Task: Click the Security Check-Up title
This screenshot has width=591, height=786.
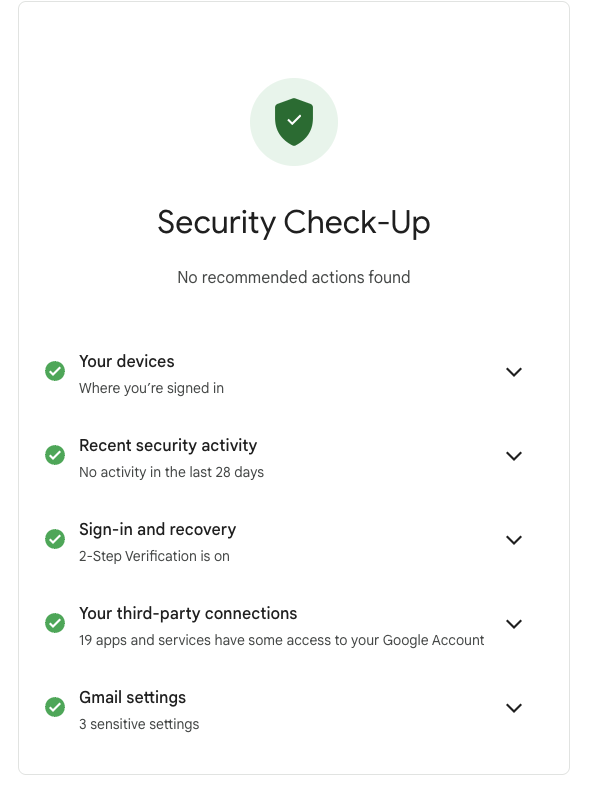Action: tap(294, 223)
